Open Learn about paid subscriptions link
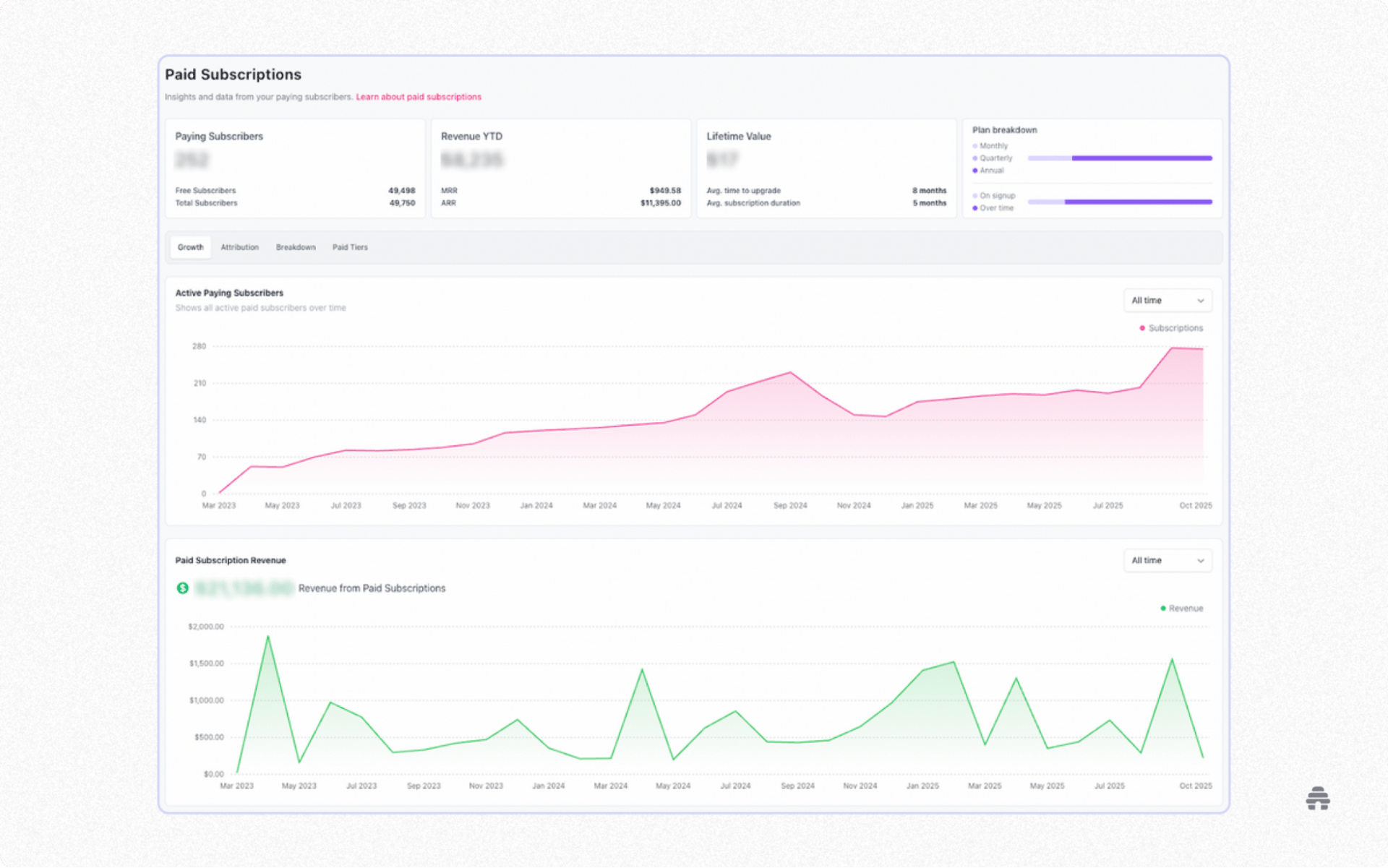This screenshot has height=868, width=1388. coord(418,97)
